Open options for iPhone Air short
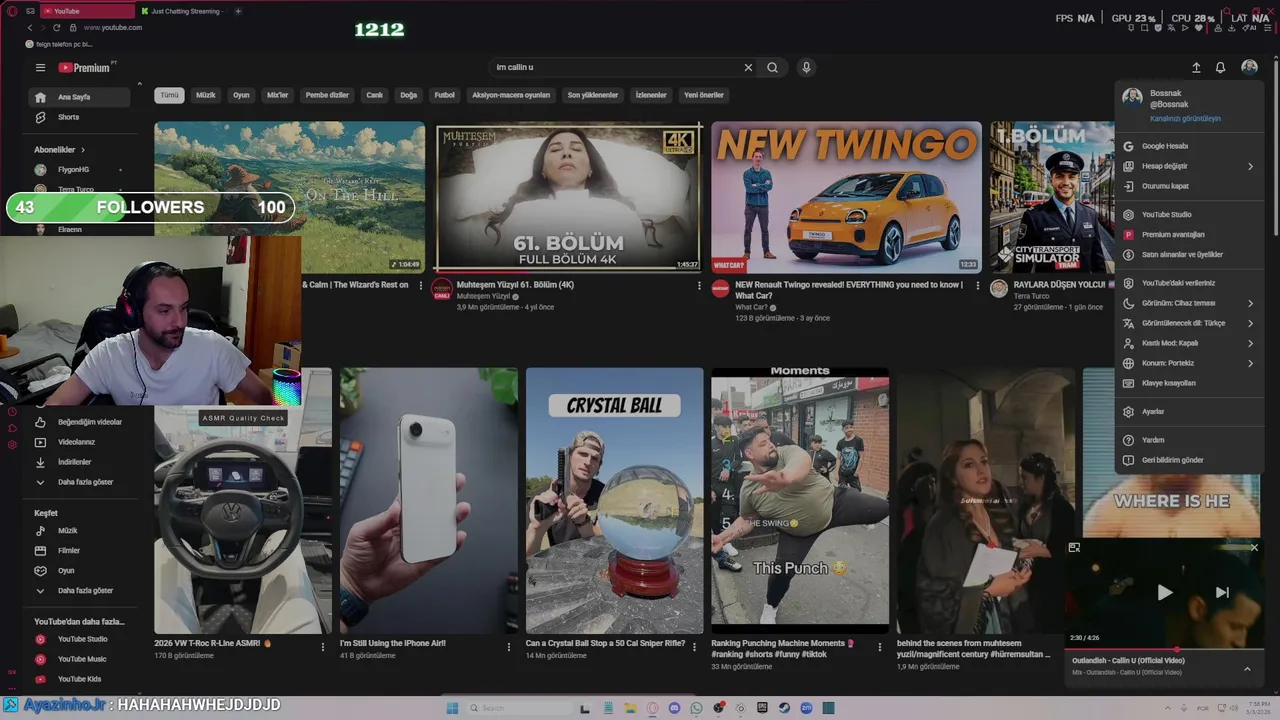Screen dimensions: 1280x720 508,647
